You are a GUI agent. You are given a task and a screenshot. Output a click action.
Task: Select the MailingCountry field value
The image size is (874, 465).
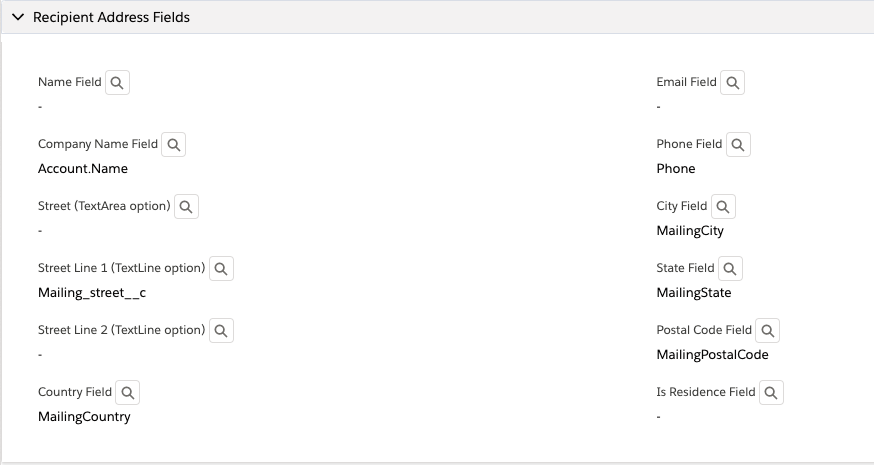click(84, 417)
